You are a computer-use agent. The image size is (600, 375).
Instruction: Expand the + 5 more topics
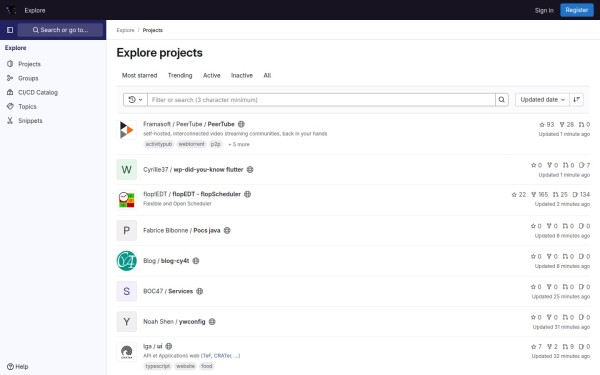pyautogui.click(x=239, y=144)
